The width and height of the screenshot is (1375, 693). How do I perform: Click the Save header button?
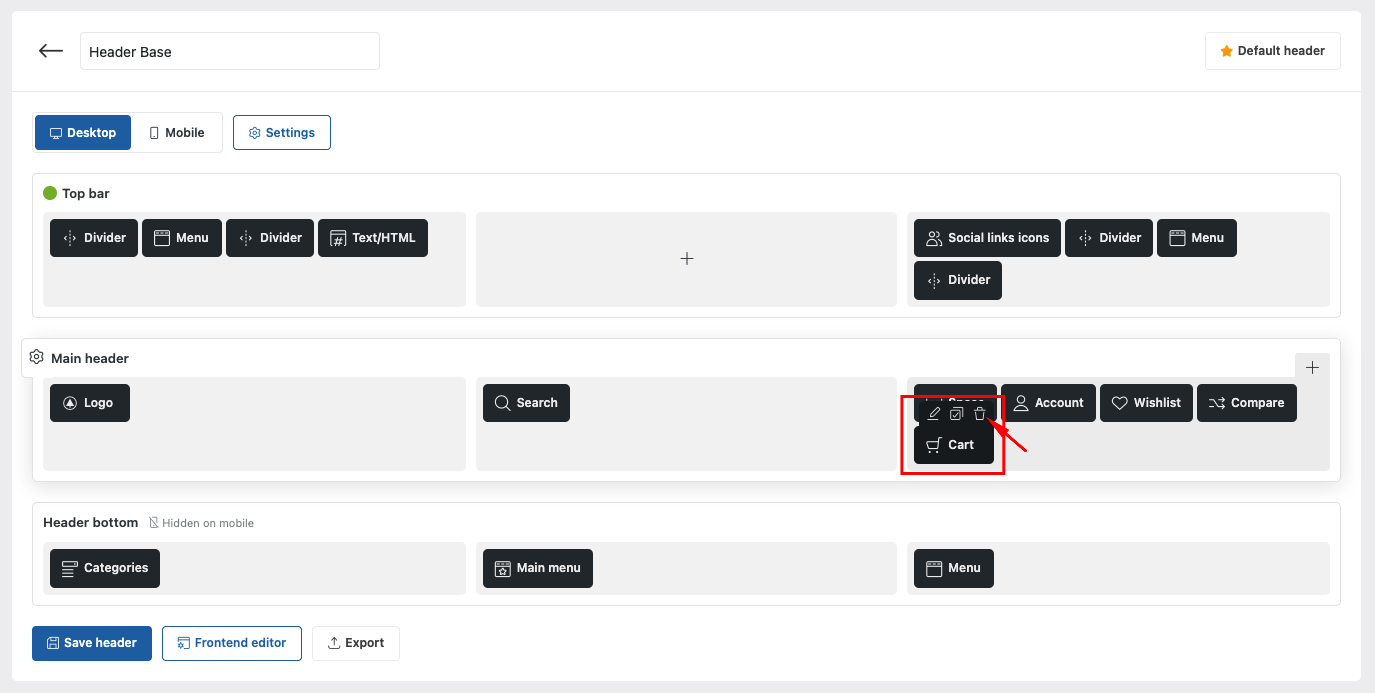point(92,643)
